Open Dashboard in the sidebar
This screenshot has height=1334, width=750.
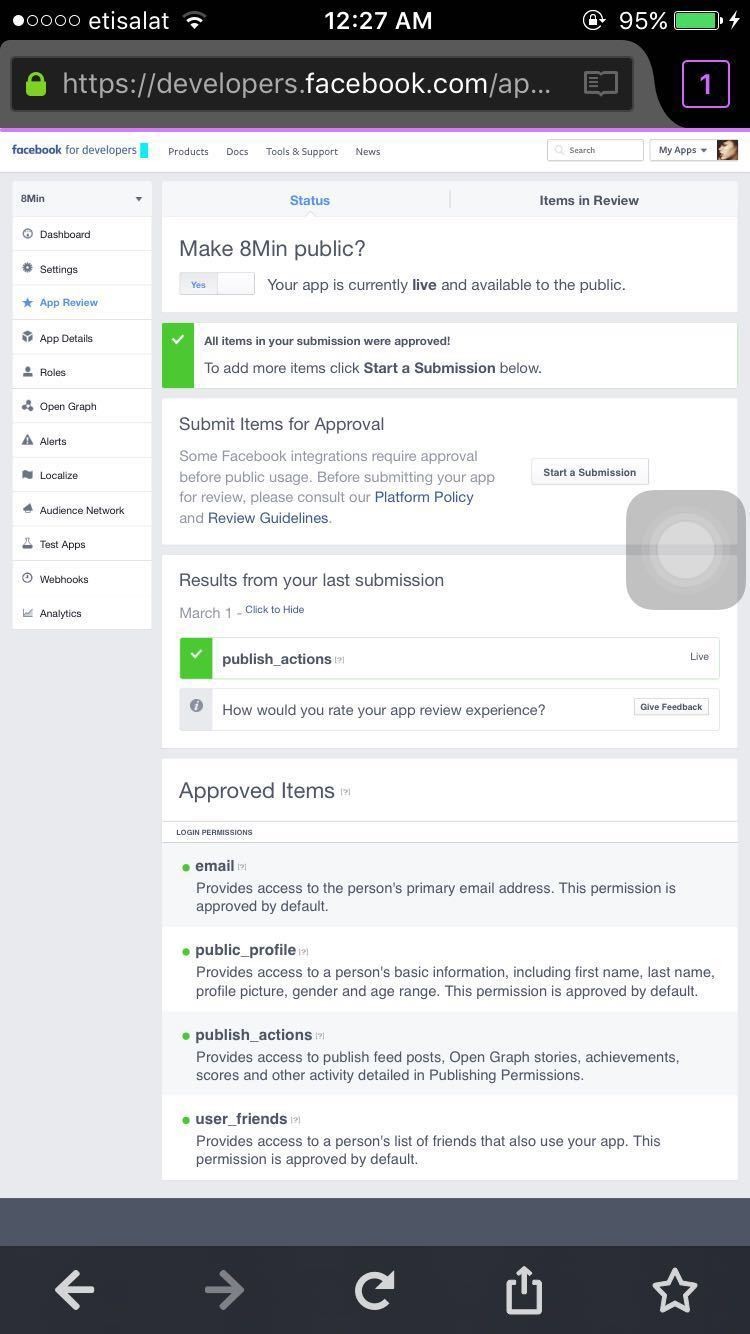click(65, 234)
